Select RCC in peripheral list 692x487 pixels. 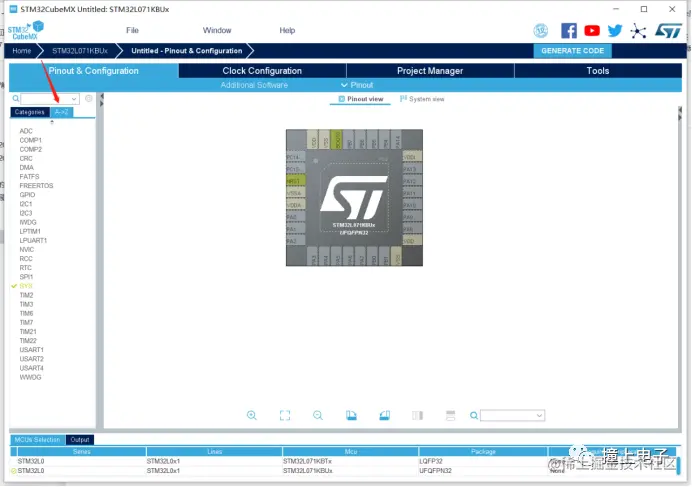click(x=26, y=259)
